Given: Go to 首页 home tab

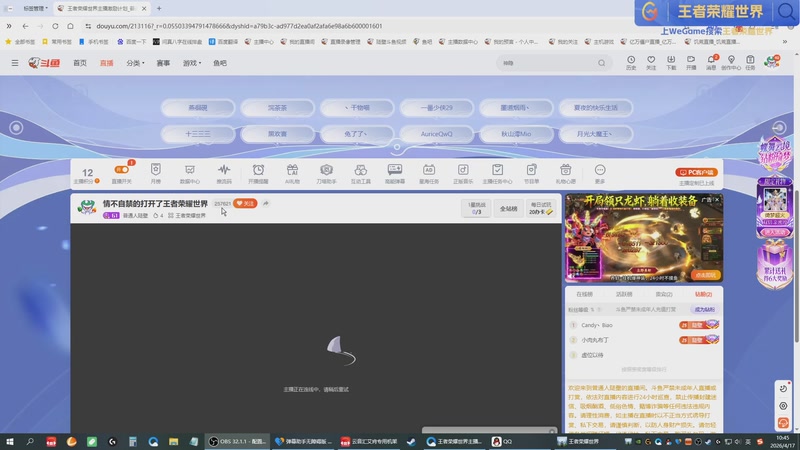Looking at the screenshot, I should [80, 63].
